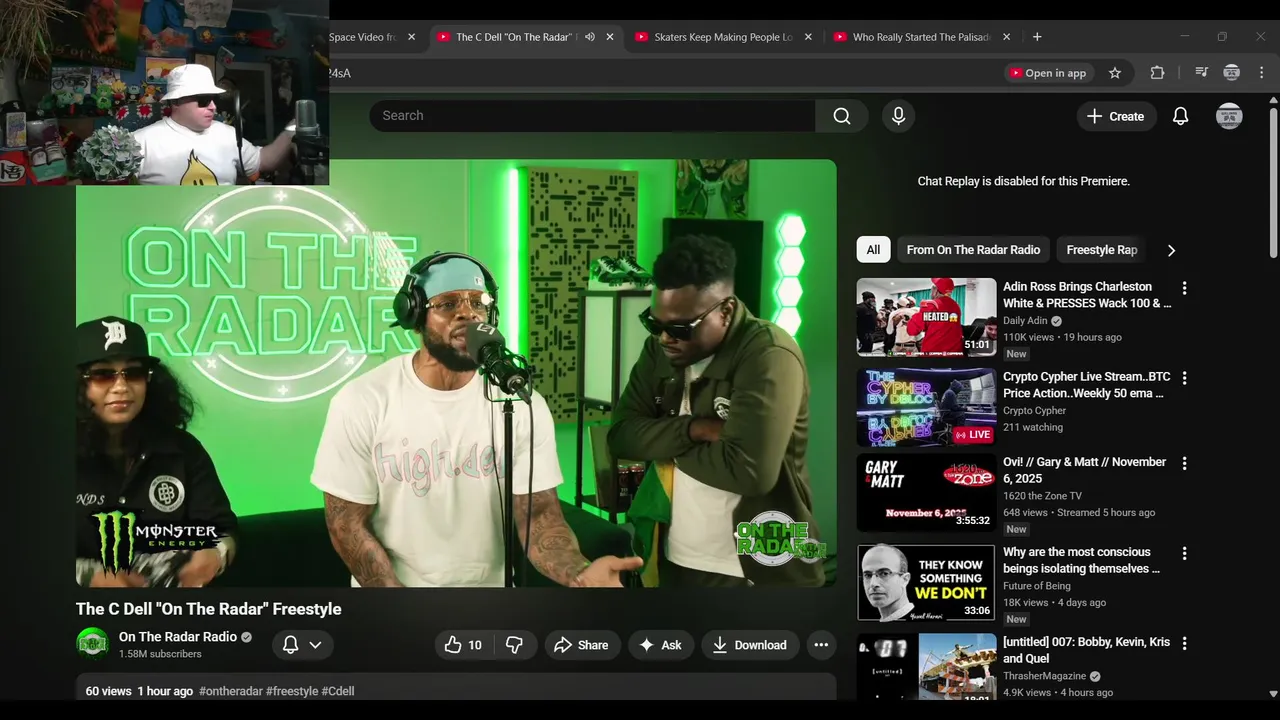Open the account avatar menu
The image size is (1280, 720).
point(1229,116)
